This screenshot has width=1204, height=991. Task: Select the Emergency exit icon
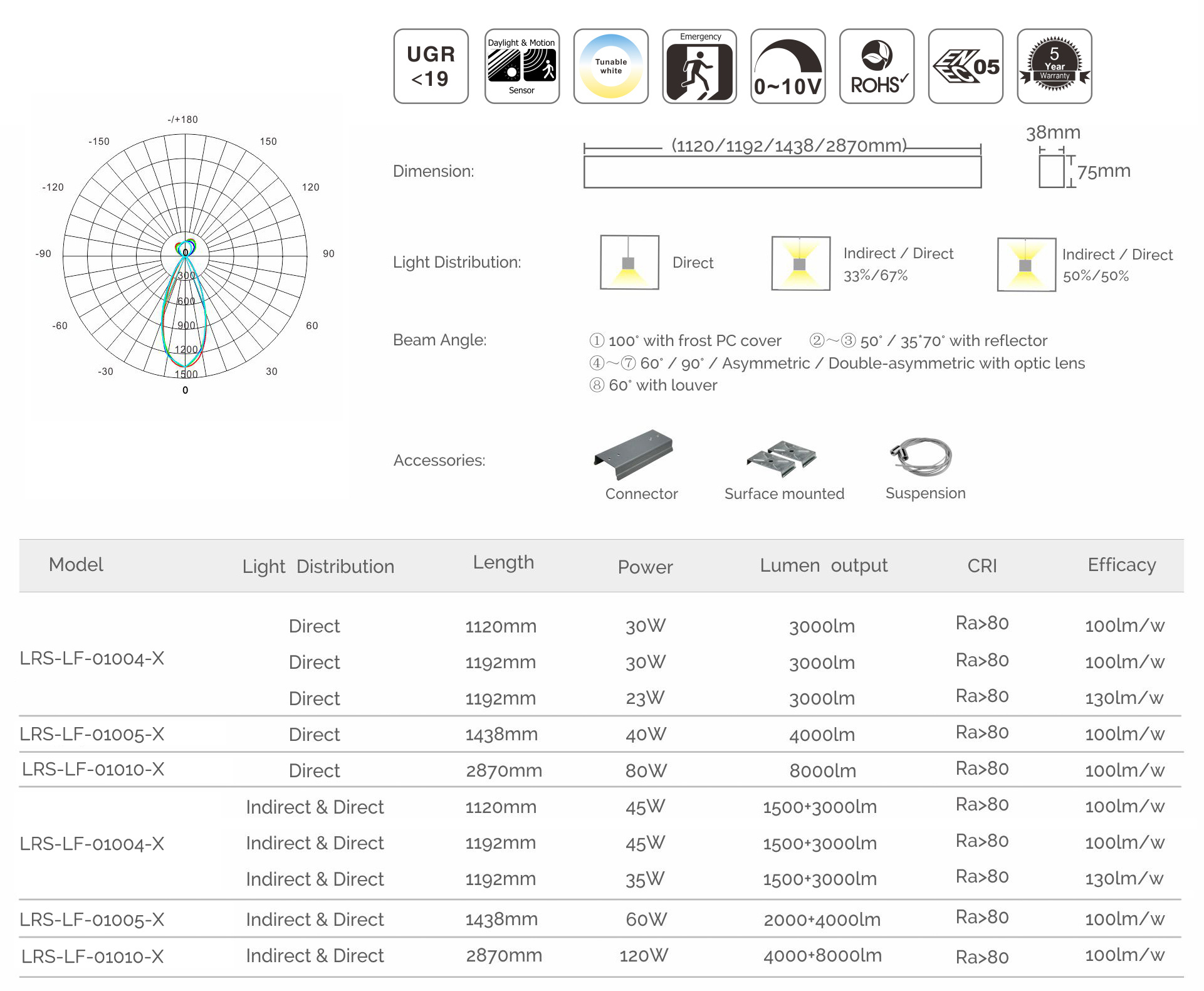click(x=699, y=66)
